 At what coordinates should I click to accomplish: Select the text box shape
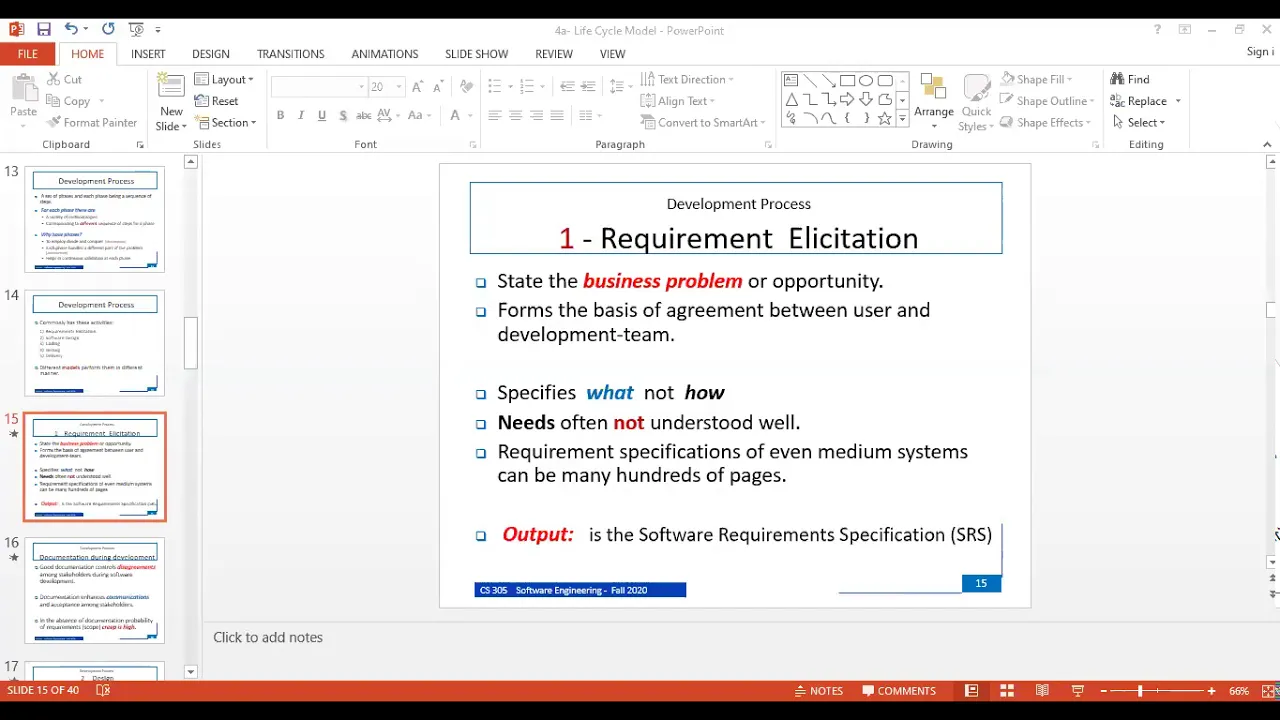pyautogui.click(x=791, y=80)
